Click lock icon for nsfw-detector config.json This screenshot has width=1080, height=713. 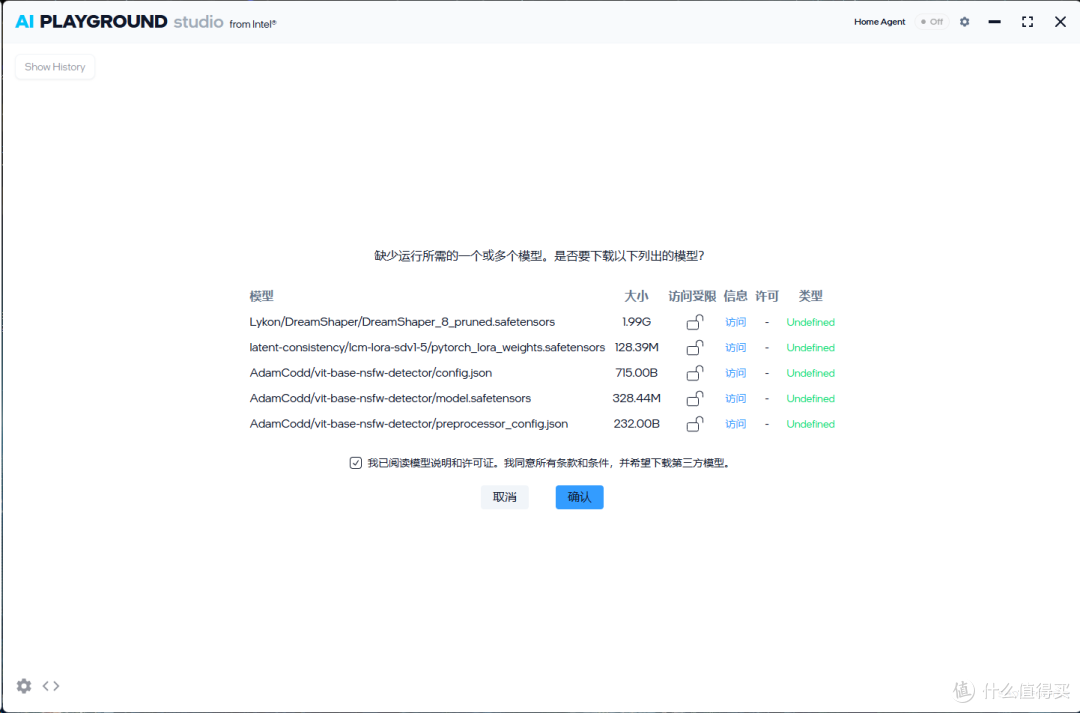(695, 373)
